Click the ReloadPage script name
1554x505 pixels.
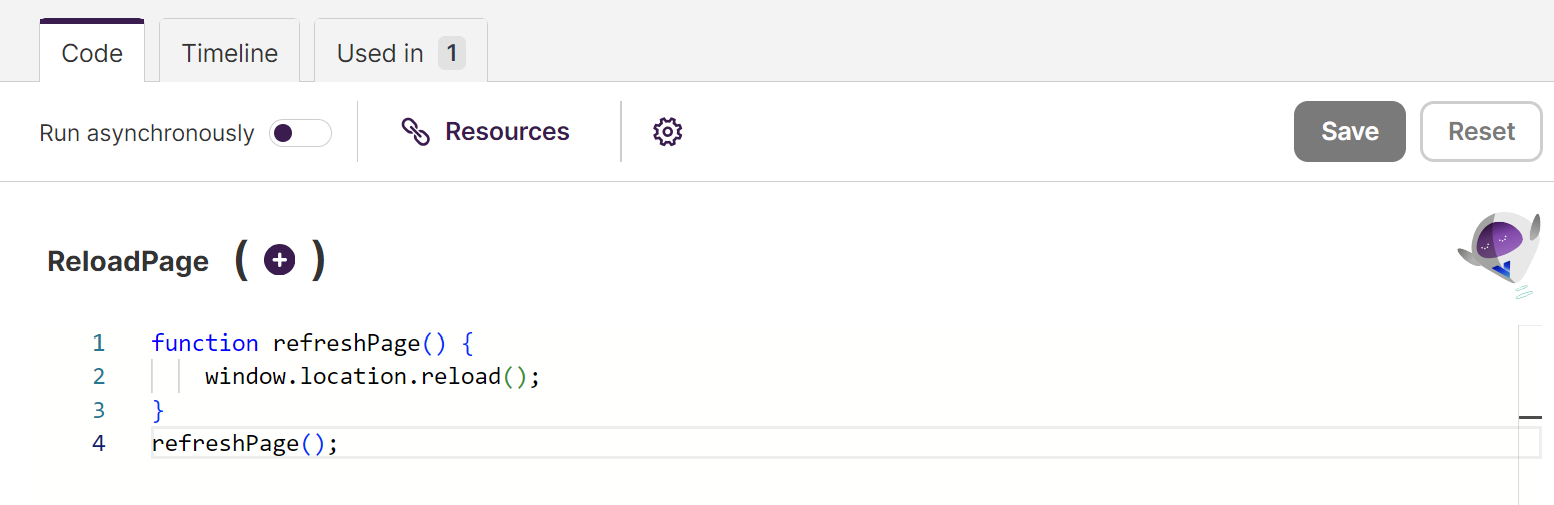click(x=128, y=262)
